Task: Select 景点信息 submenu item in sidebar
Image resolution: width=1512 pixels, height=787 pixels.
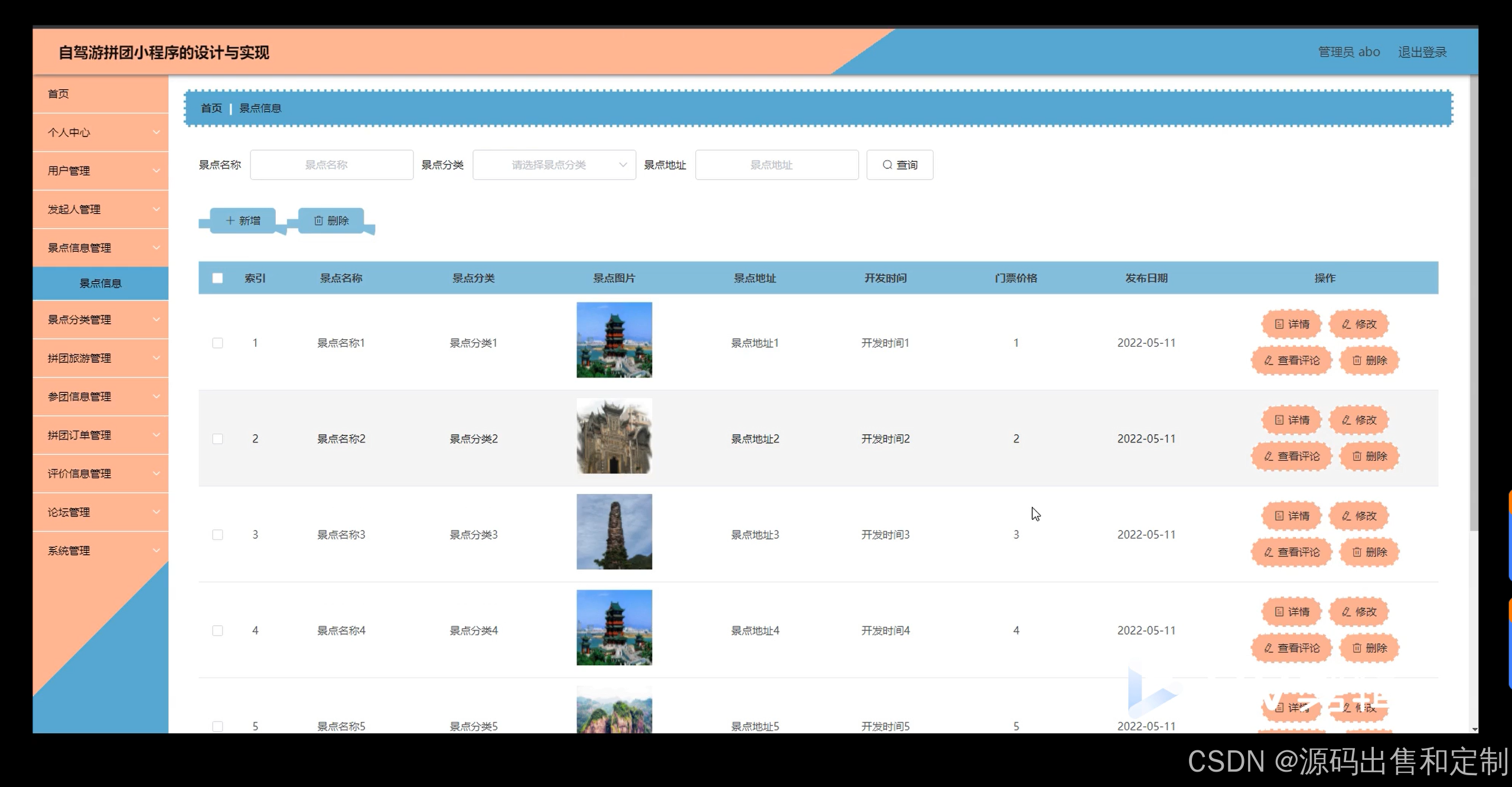Action: 100,284
